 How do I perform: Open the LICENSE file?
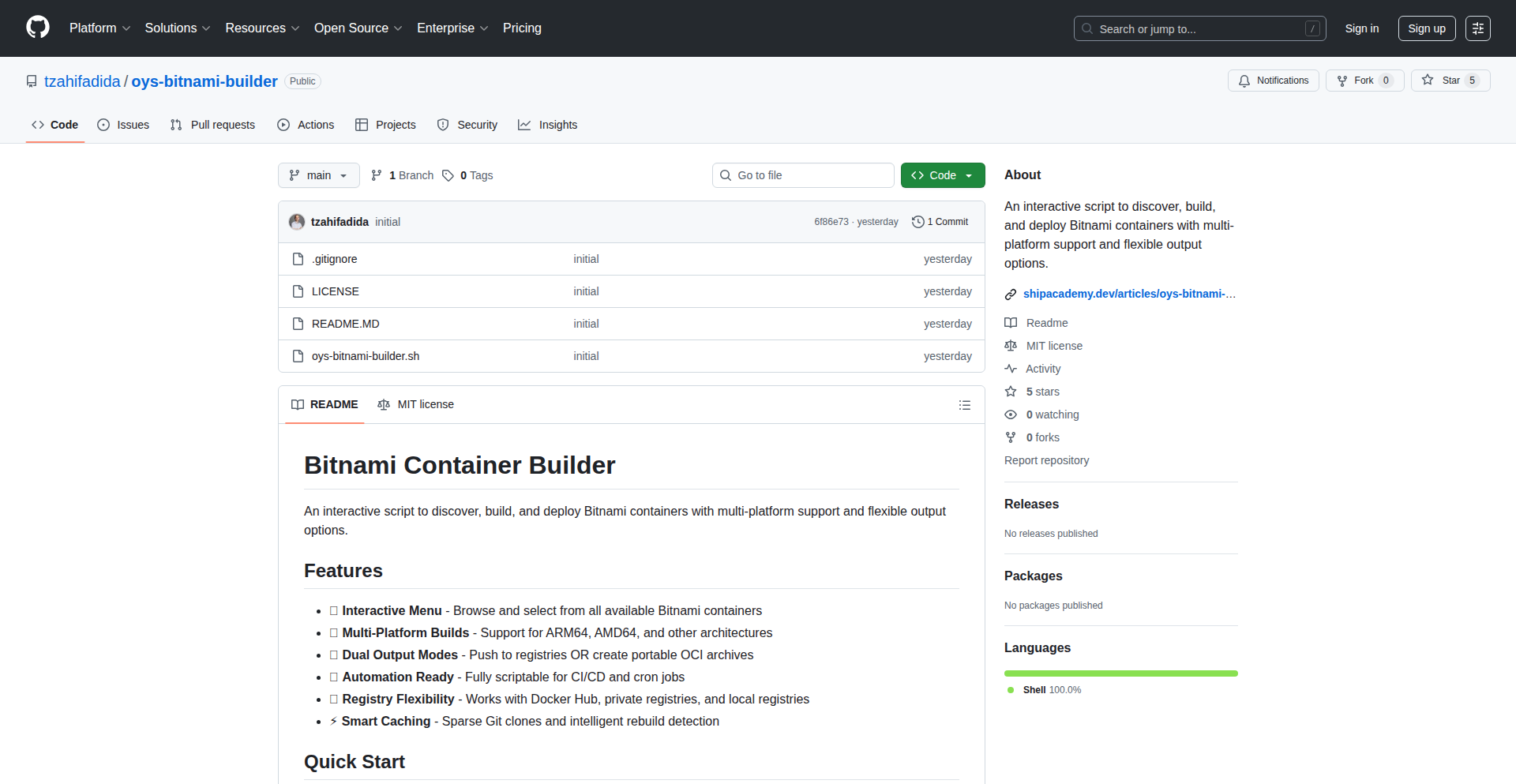(x=335, y=291)
